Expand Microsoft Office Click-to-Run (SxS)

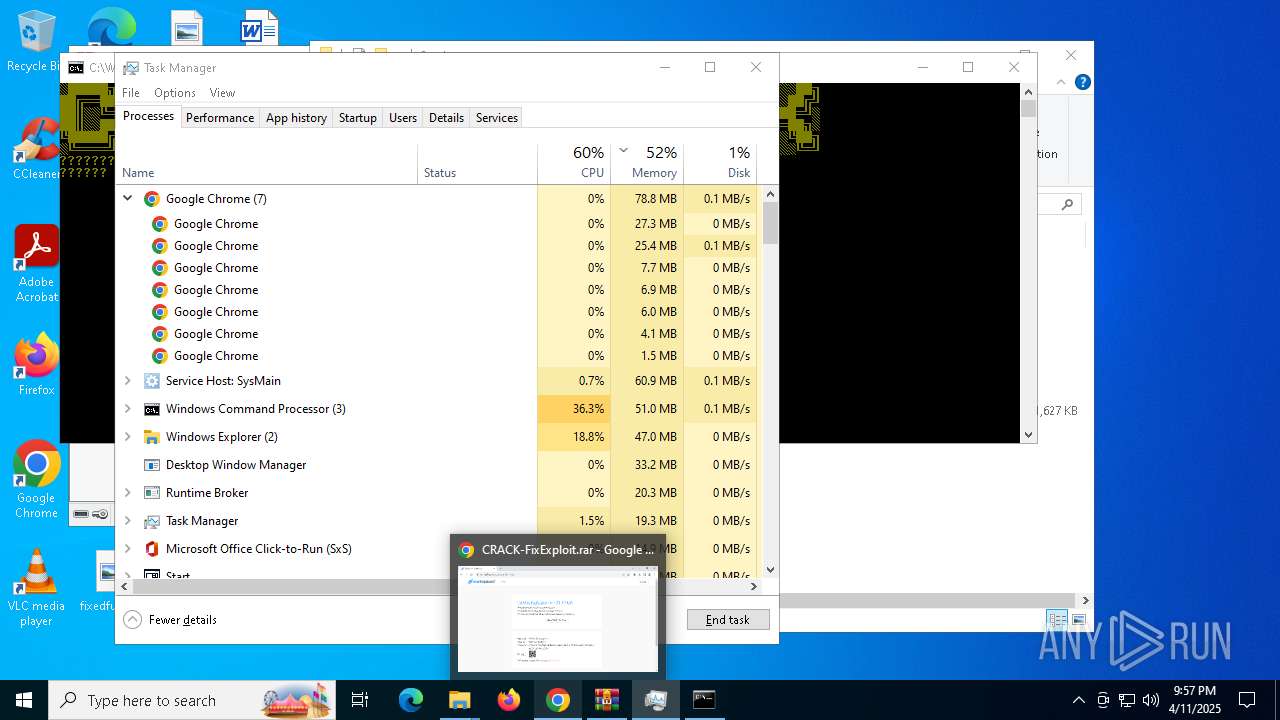tap(127, 549)
